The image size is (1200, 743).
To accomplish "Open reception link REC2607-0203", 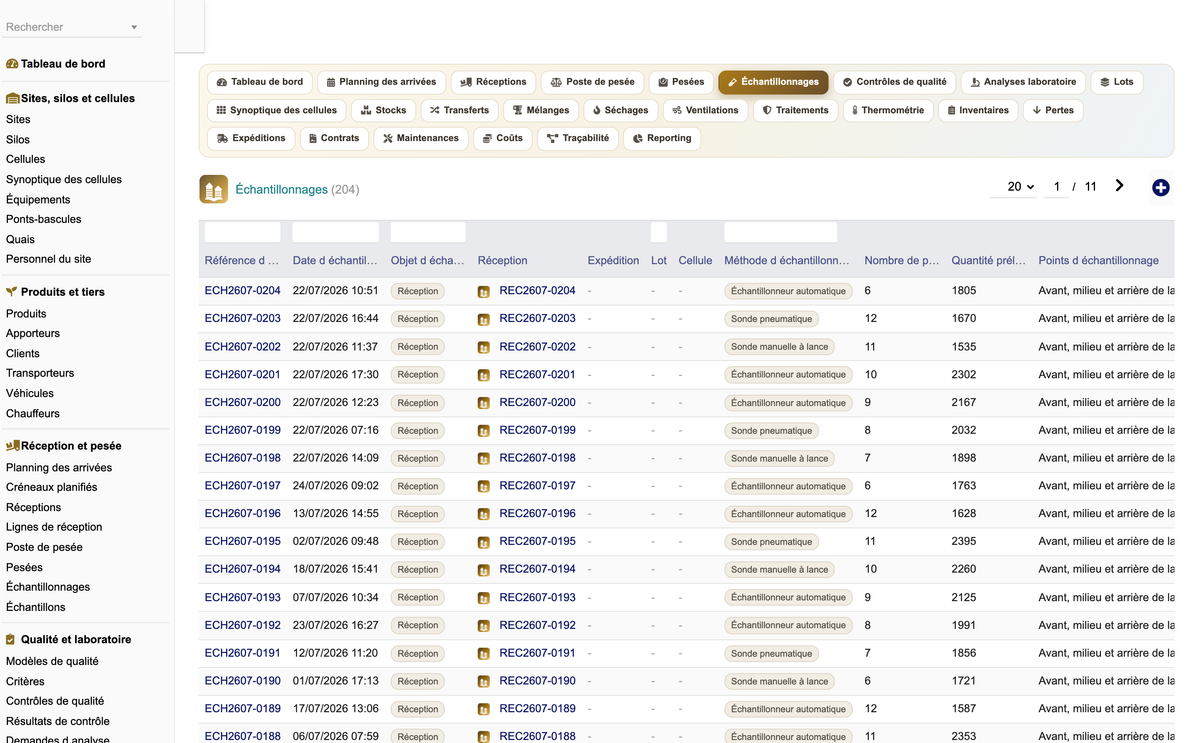I will pos(538,319).
